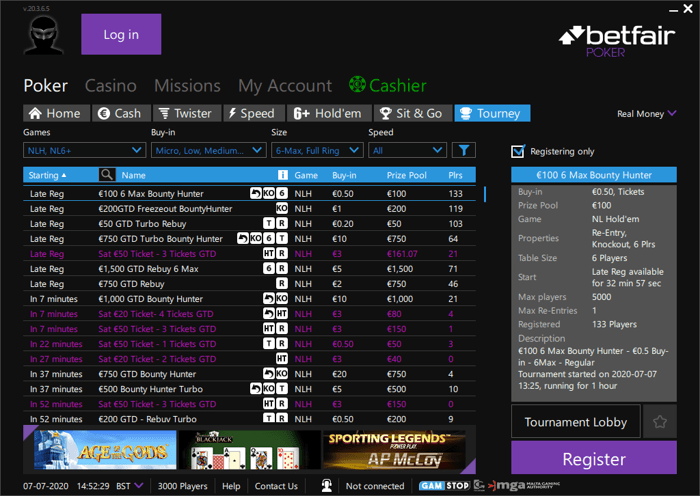This screenshot has height=496, width=700.
Task: Switch to the Home tab
Action: tap(56, 113)
